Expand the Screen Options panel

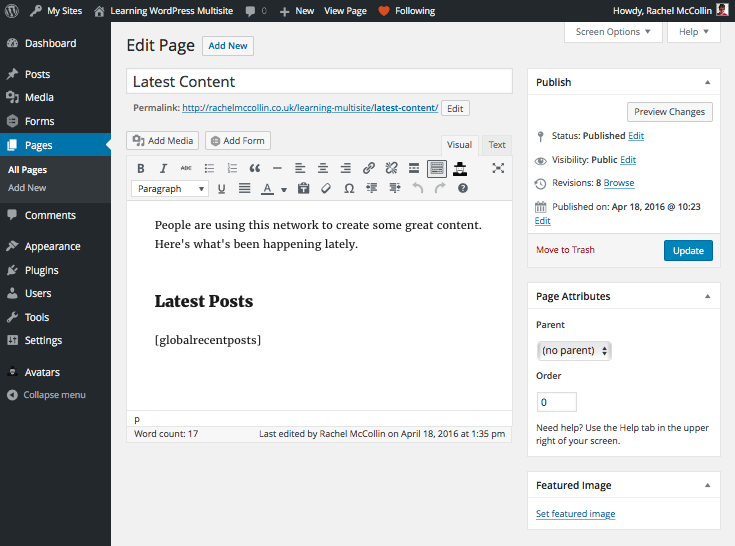click(613, 32)
